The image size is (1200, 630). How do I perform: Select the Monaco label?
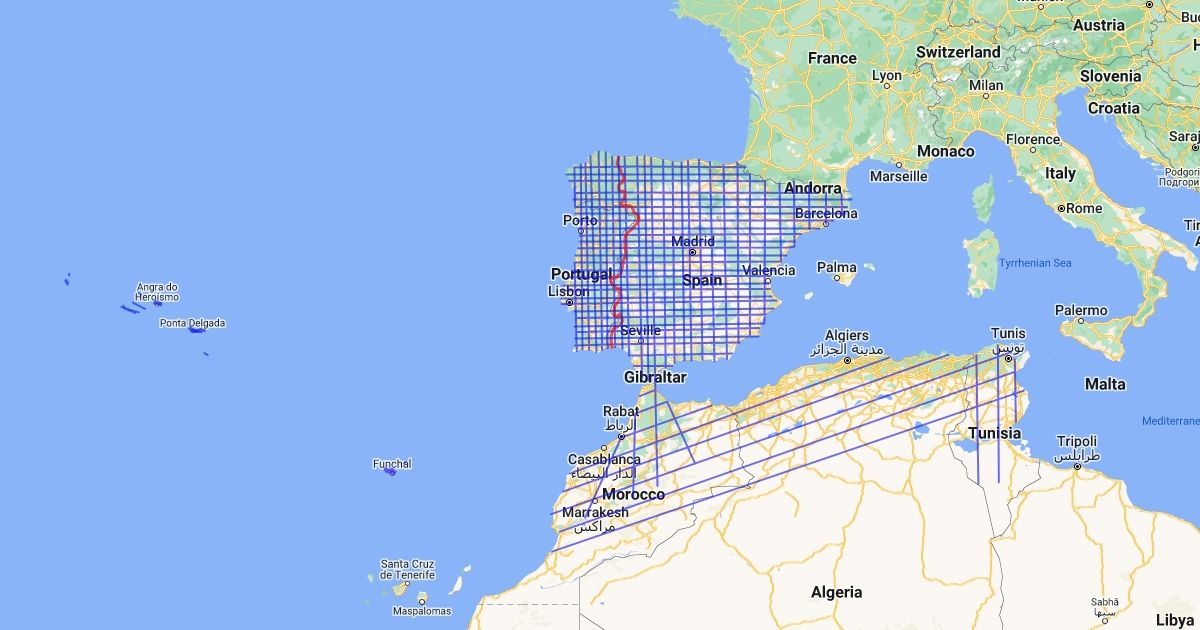pos(946,151)
